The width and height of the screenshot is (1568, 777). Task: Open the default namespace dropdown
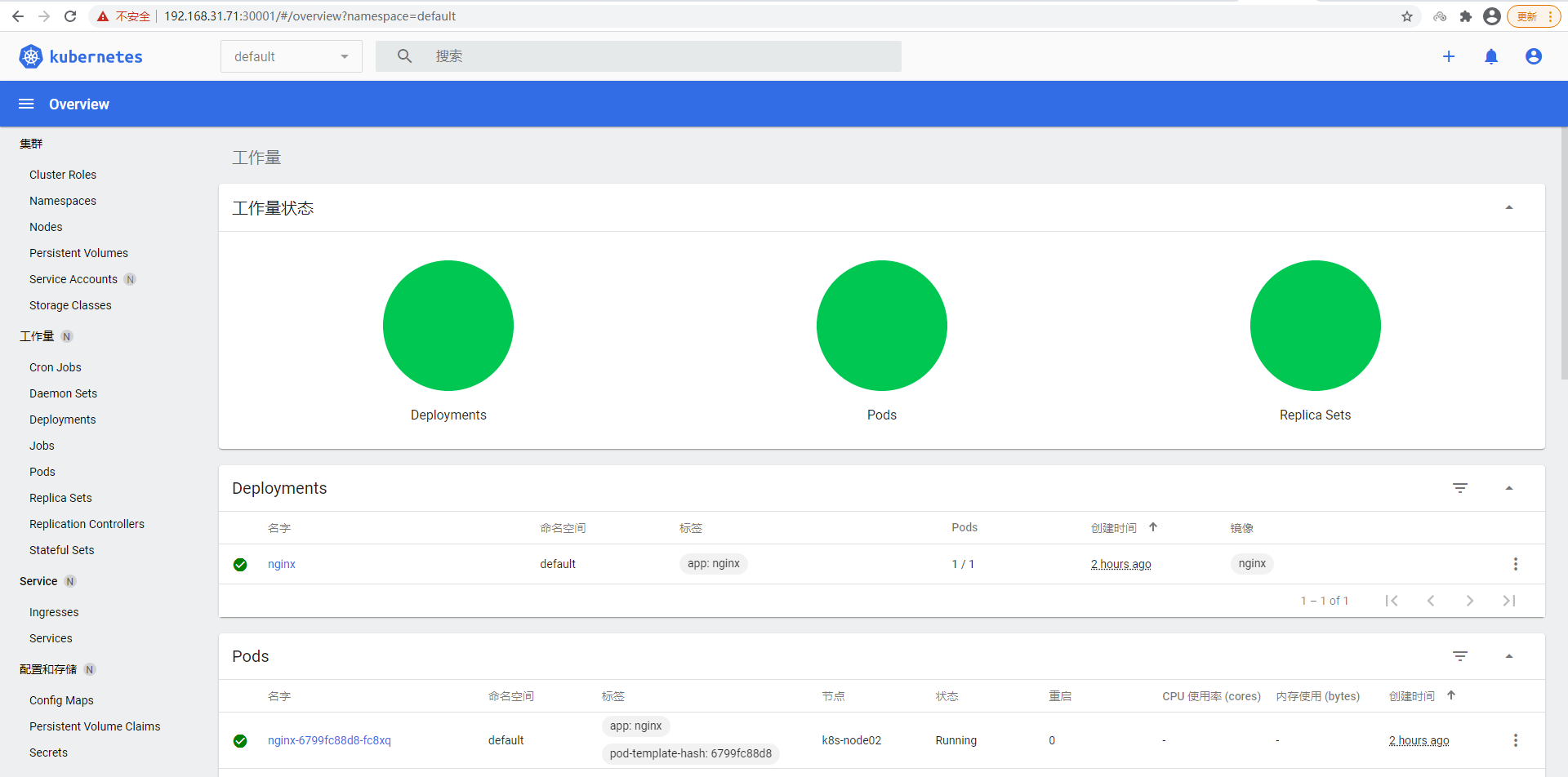[292, 56]
